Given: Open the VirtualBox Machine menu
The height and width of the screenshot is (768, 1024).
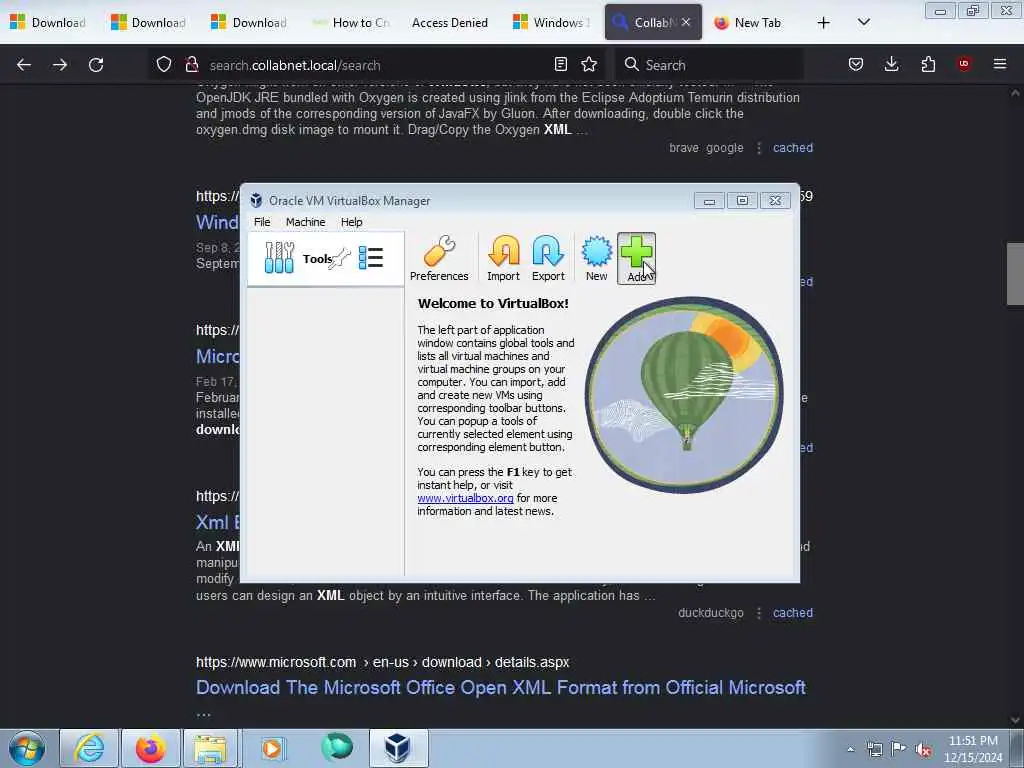Looking at the screenshot, I should coord(305,222).
